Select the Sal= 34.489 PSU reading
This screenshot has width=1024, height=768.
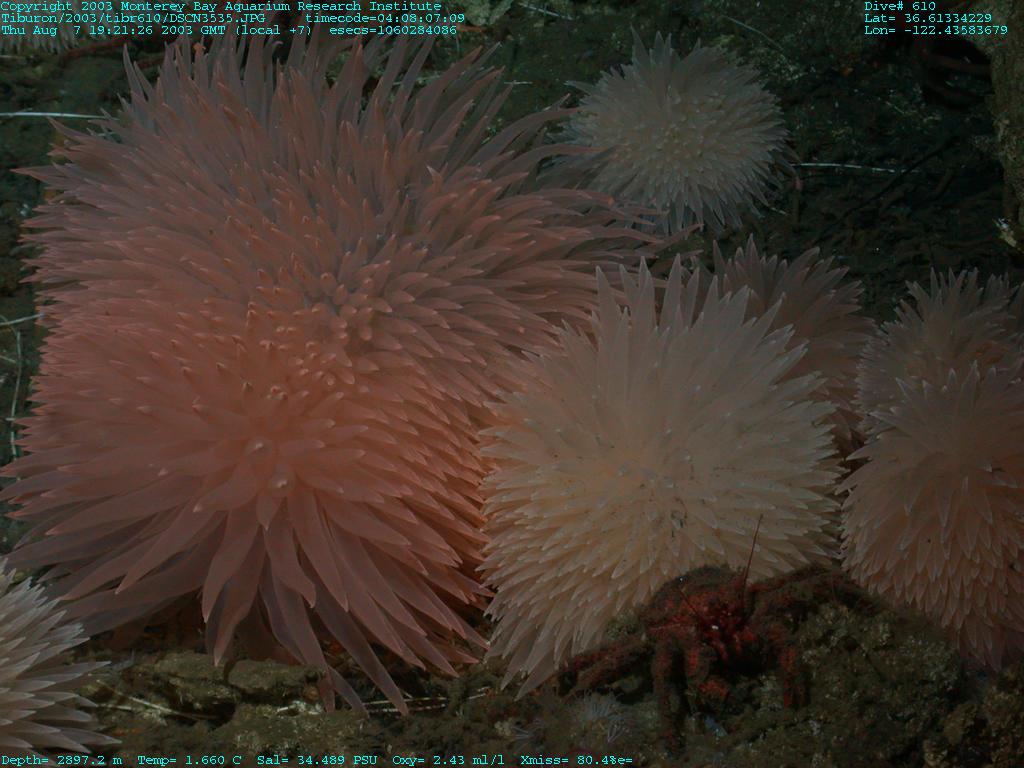coord(317,760)
